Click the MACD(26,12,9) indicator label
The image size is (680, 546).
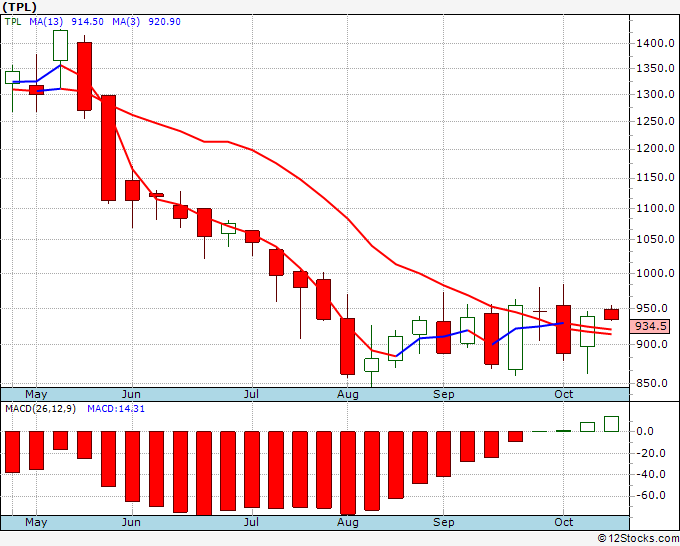tap(40, 409)
